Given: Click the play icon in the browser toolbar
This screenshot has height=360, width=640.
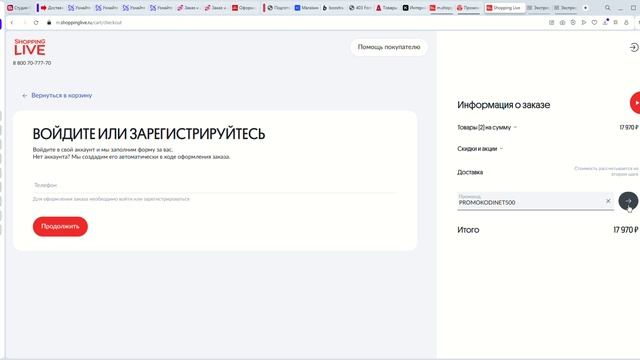Looking at the screenshot, I should pos(584,22).
